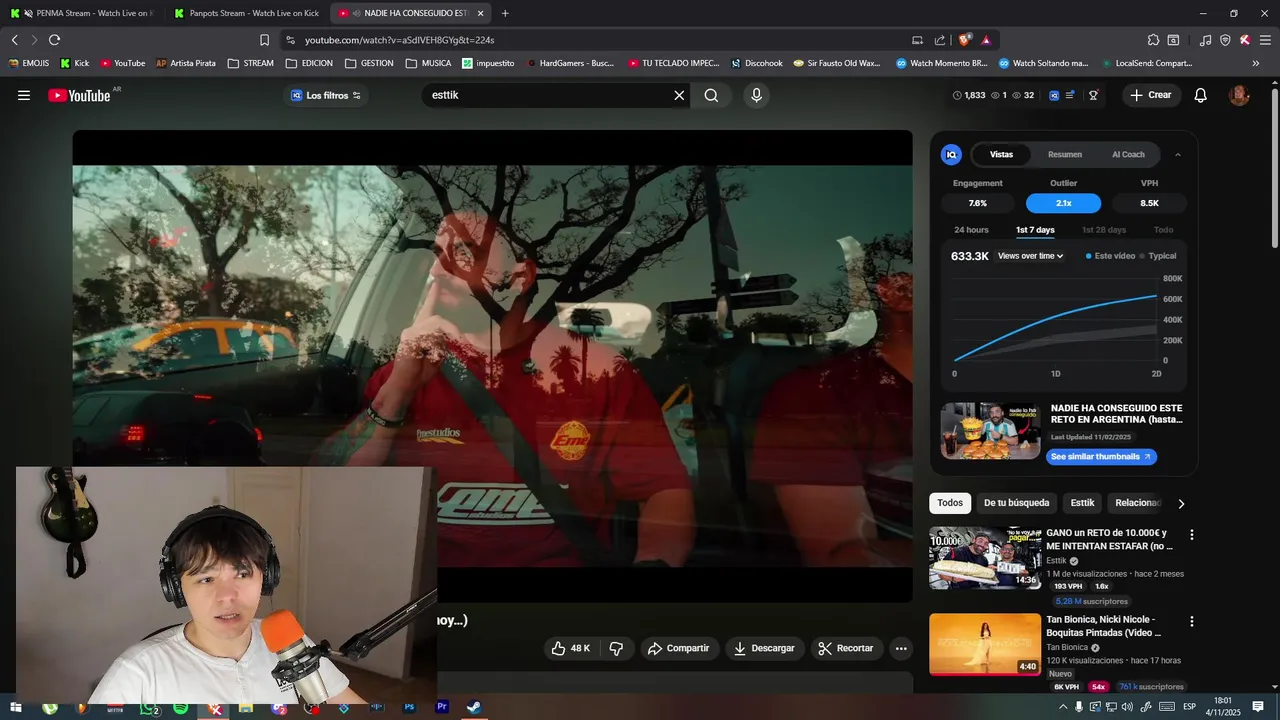Open the Views over time dropdown
The image size is (1280, 720).
click(x=1030, y=256)
